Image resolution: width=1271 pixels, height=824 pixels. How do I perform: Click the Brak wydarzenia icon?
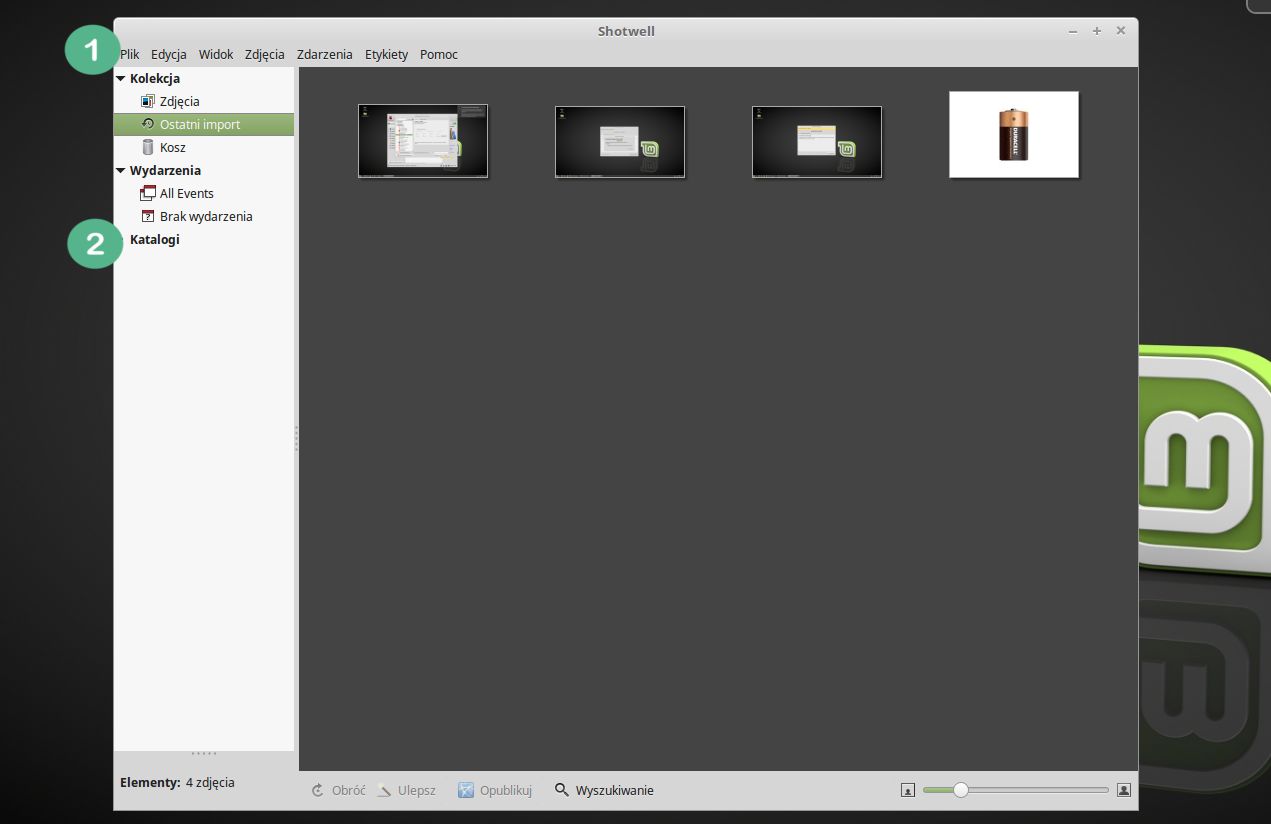tap(148, 216)
